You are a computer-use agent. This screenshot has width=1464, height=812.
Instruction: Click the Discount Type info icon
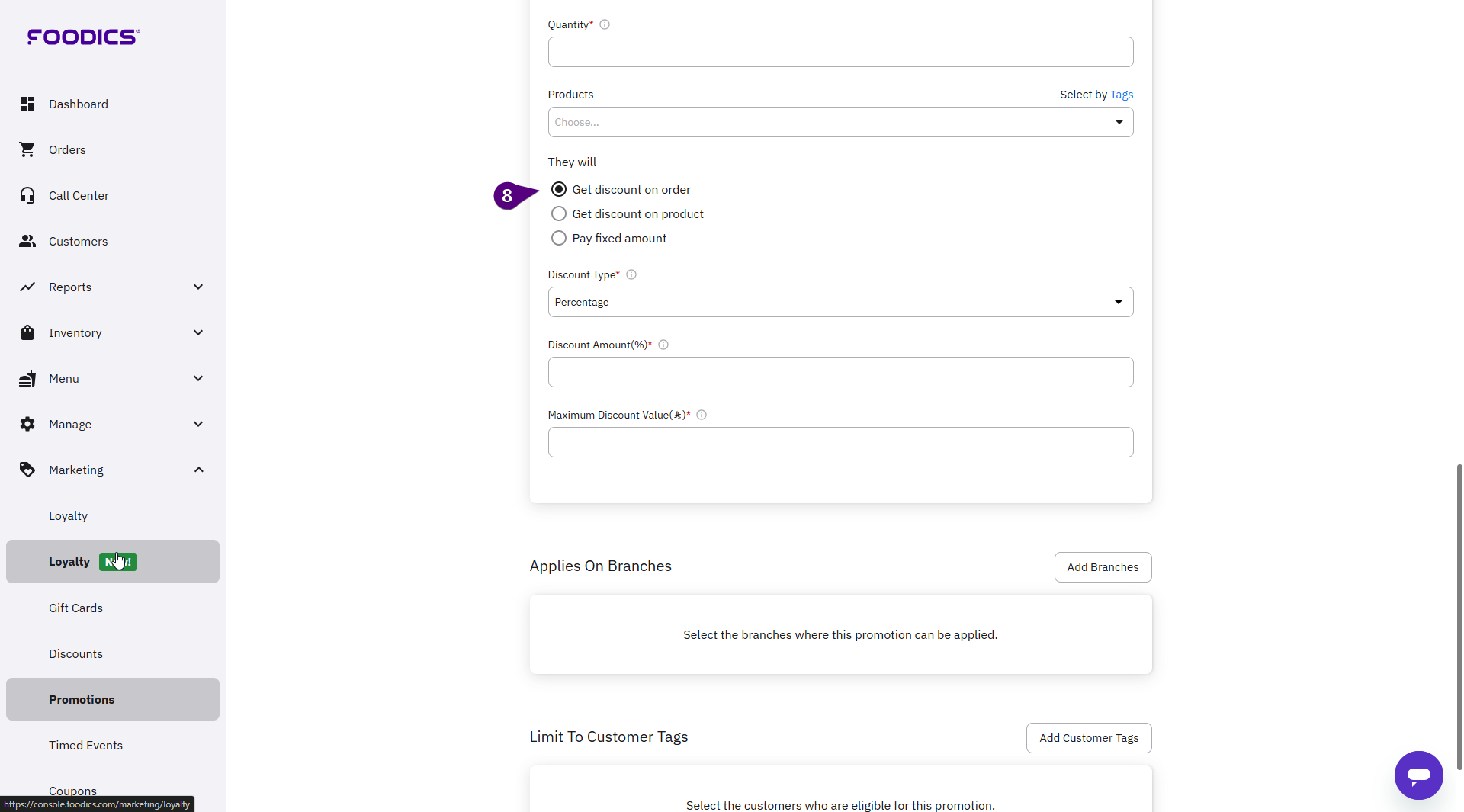pyautogui.click(x=631, y=274)
